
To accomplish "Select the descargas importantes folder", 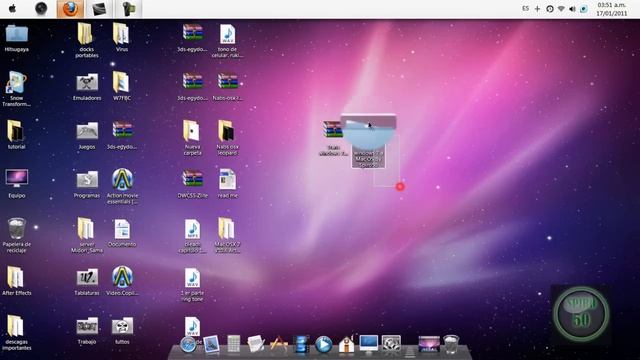I will click(16, 333).
